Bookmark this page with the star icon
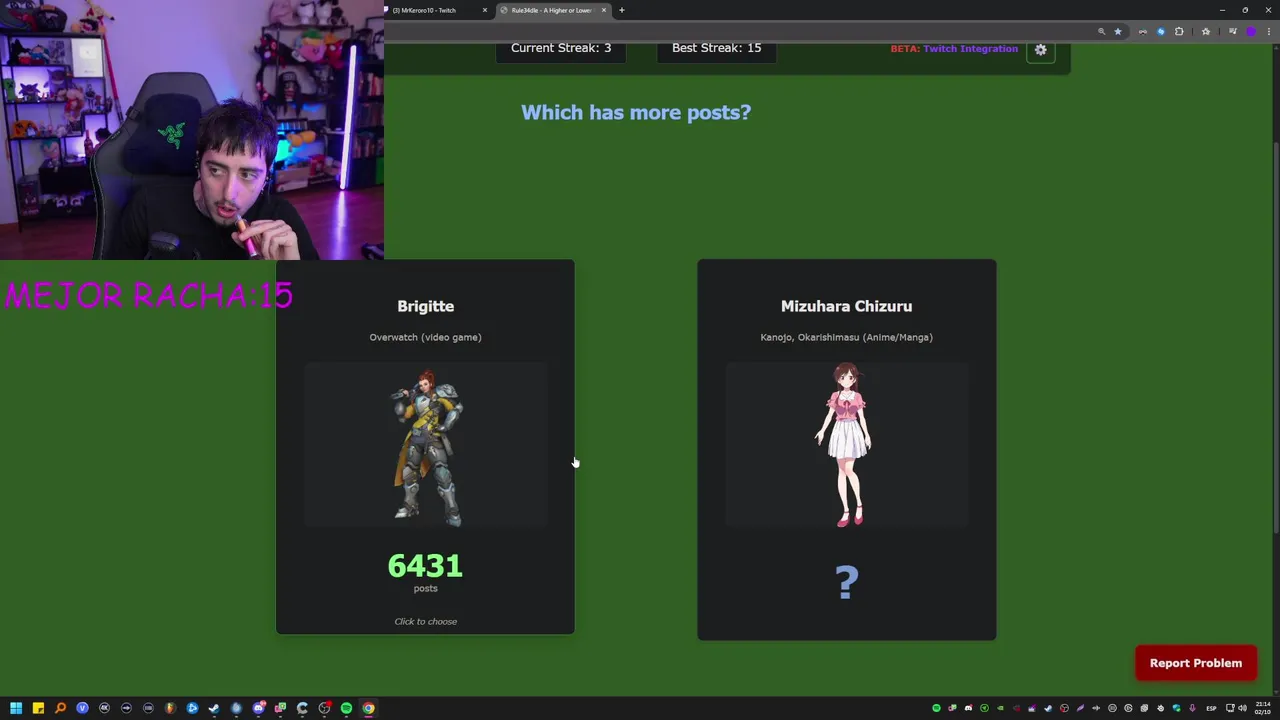This screenshot has height=720, width=1280. [x=1118, y=31]
